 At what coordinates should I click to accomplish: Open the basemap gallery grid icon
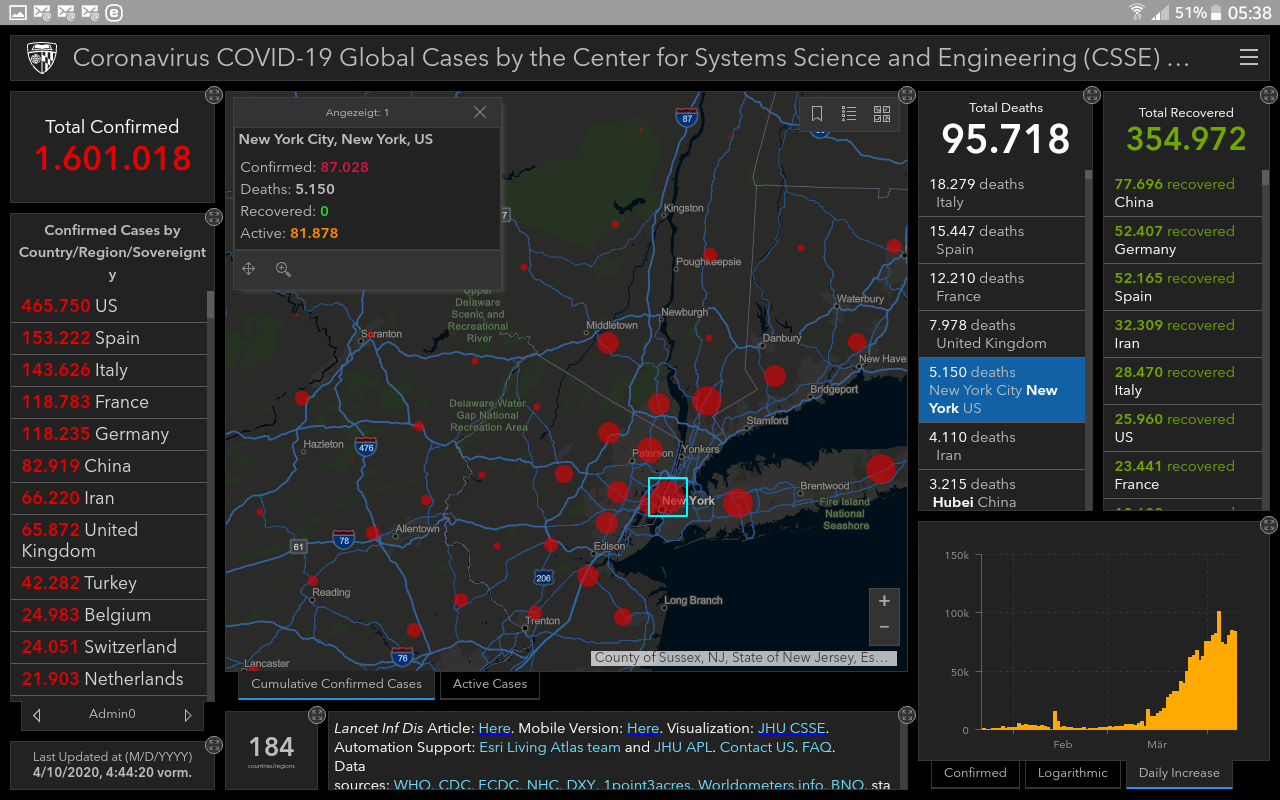[x=882, y=114]
